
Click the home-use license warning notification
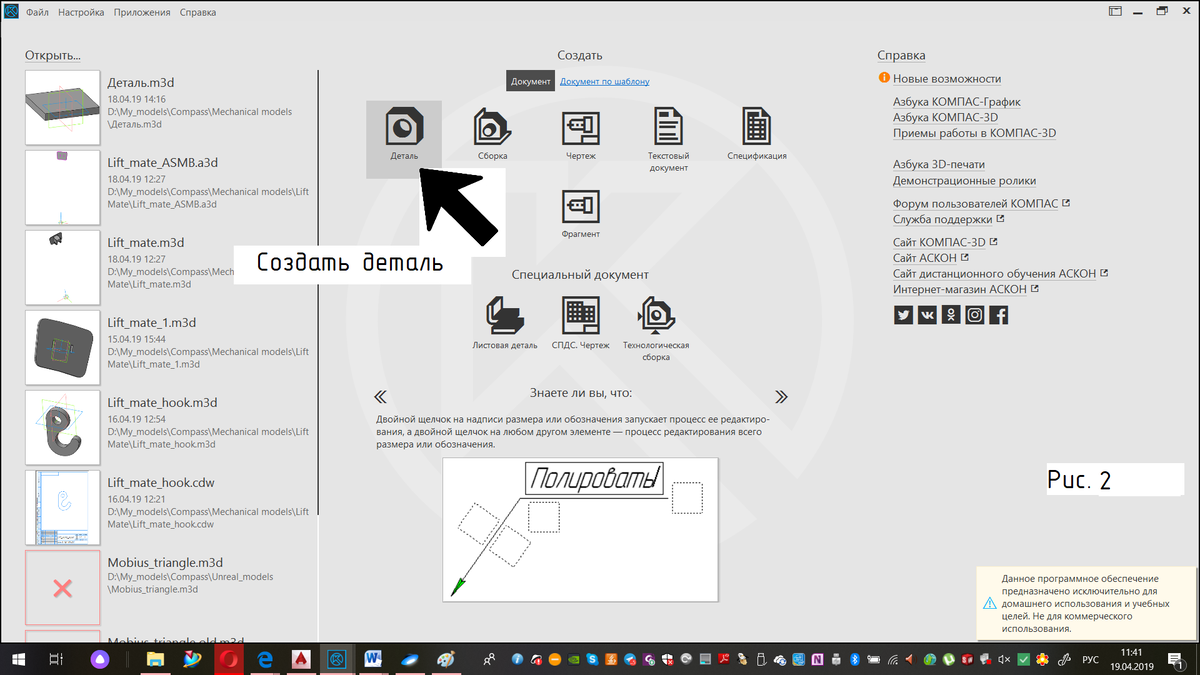click(x=1087, y=604)
